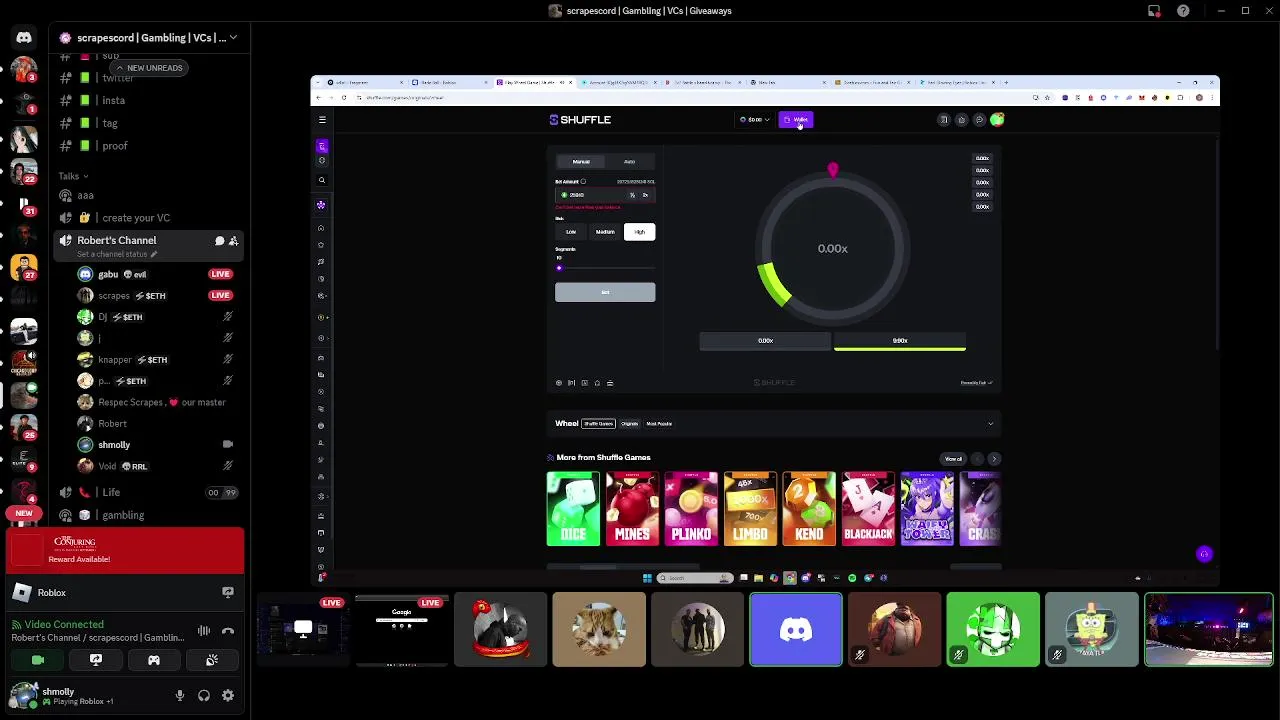Open Discord inbox icon in title bar
This screenshot has height=720, width=1280.
(1154, 11)
